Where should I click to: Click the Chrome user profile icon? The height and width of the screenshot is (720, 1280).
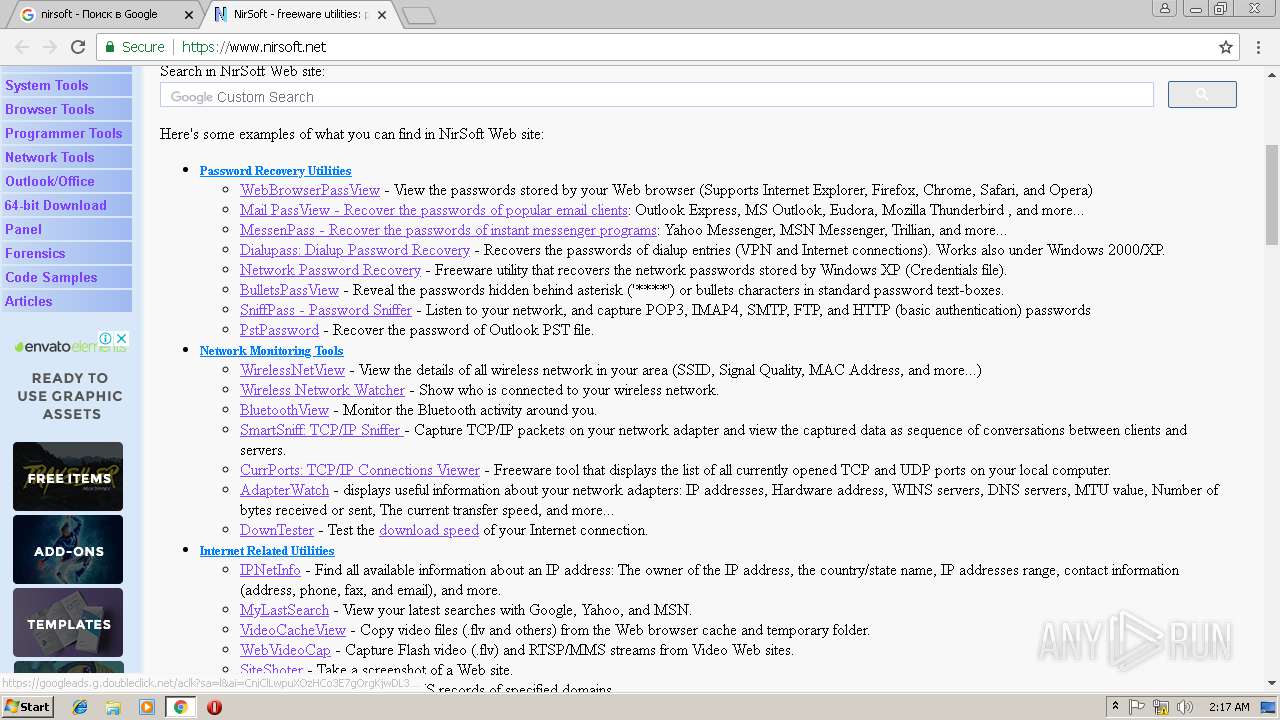point(1165,8)
